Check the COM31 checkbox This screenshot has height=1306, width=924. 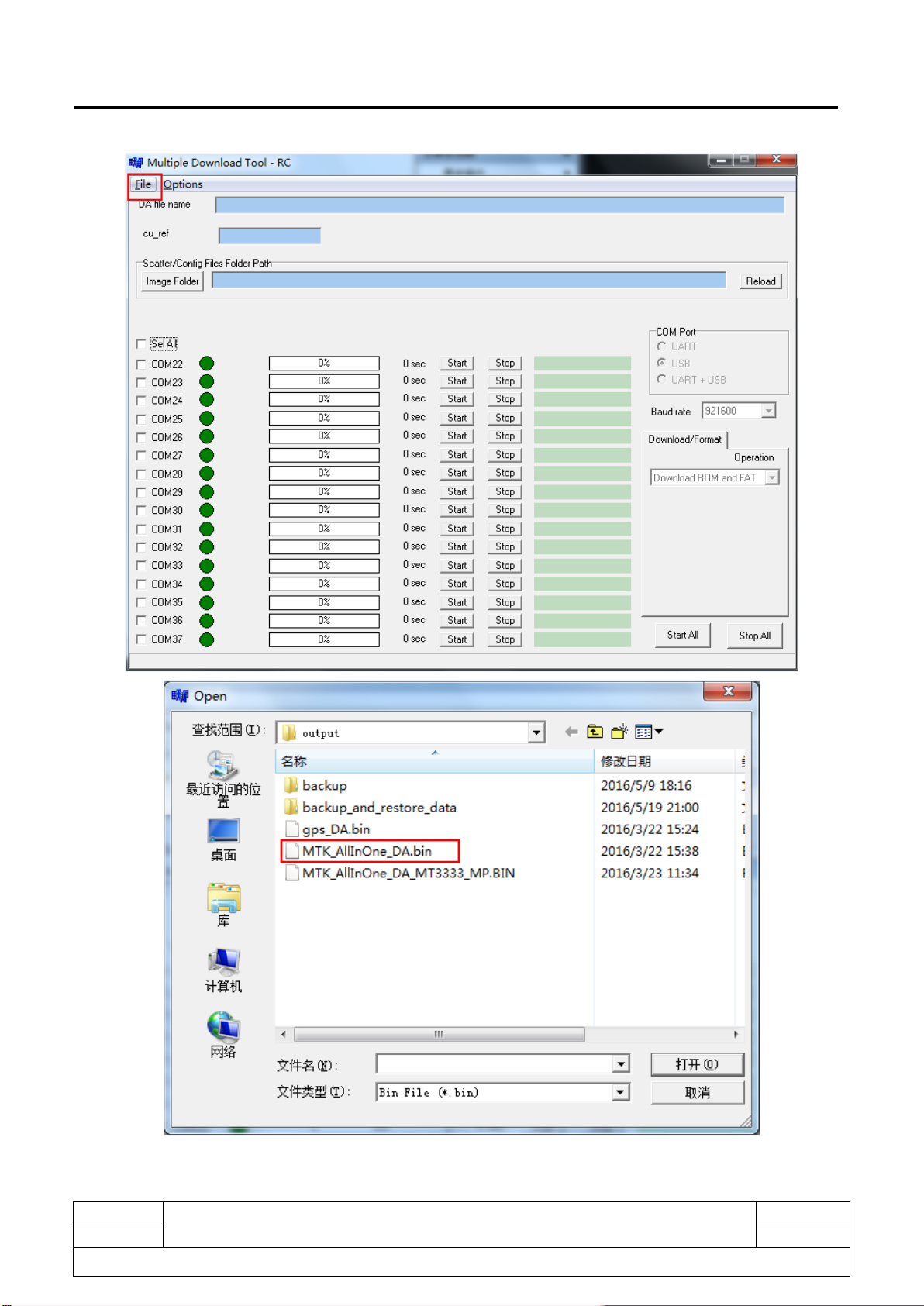141,529
